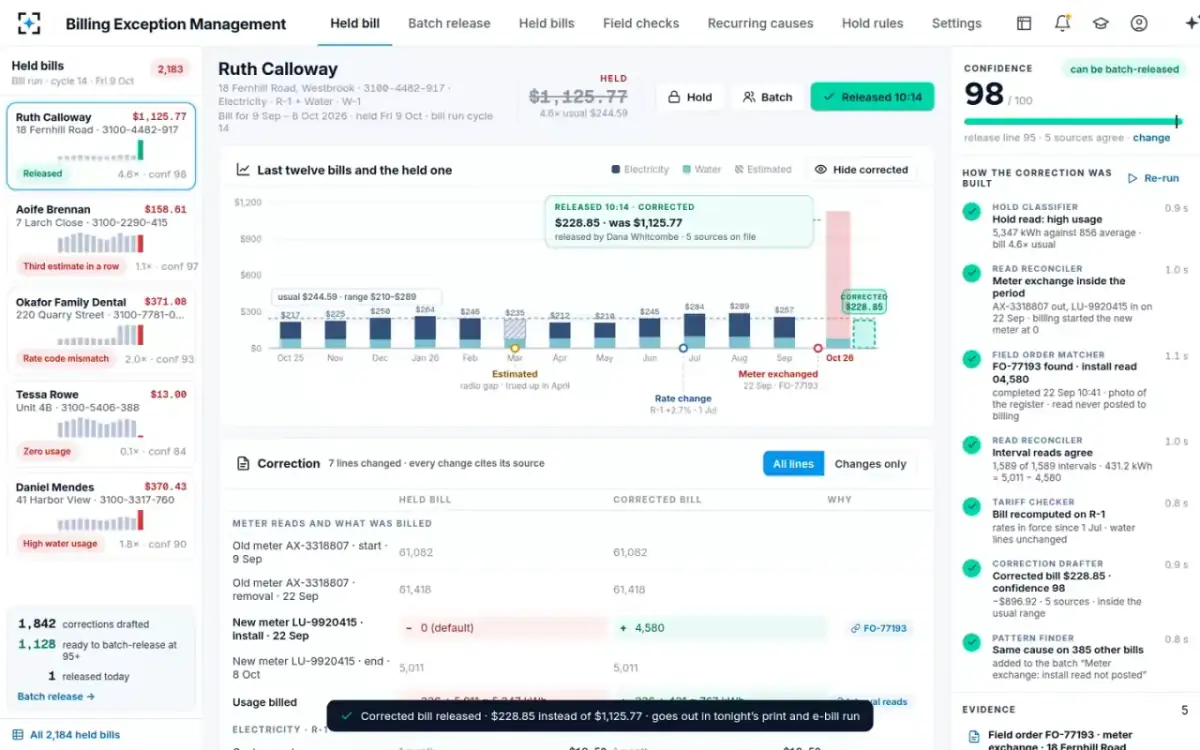Follow the Batch release arrow link
Viewport: 1200px width, 750px height.
pyautogui.click(x=56, y=696)
